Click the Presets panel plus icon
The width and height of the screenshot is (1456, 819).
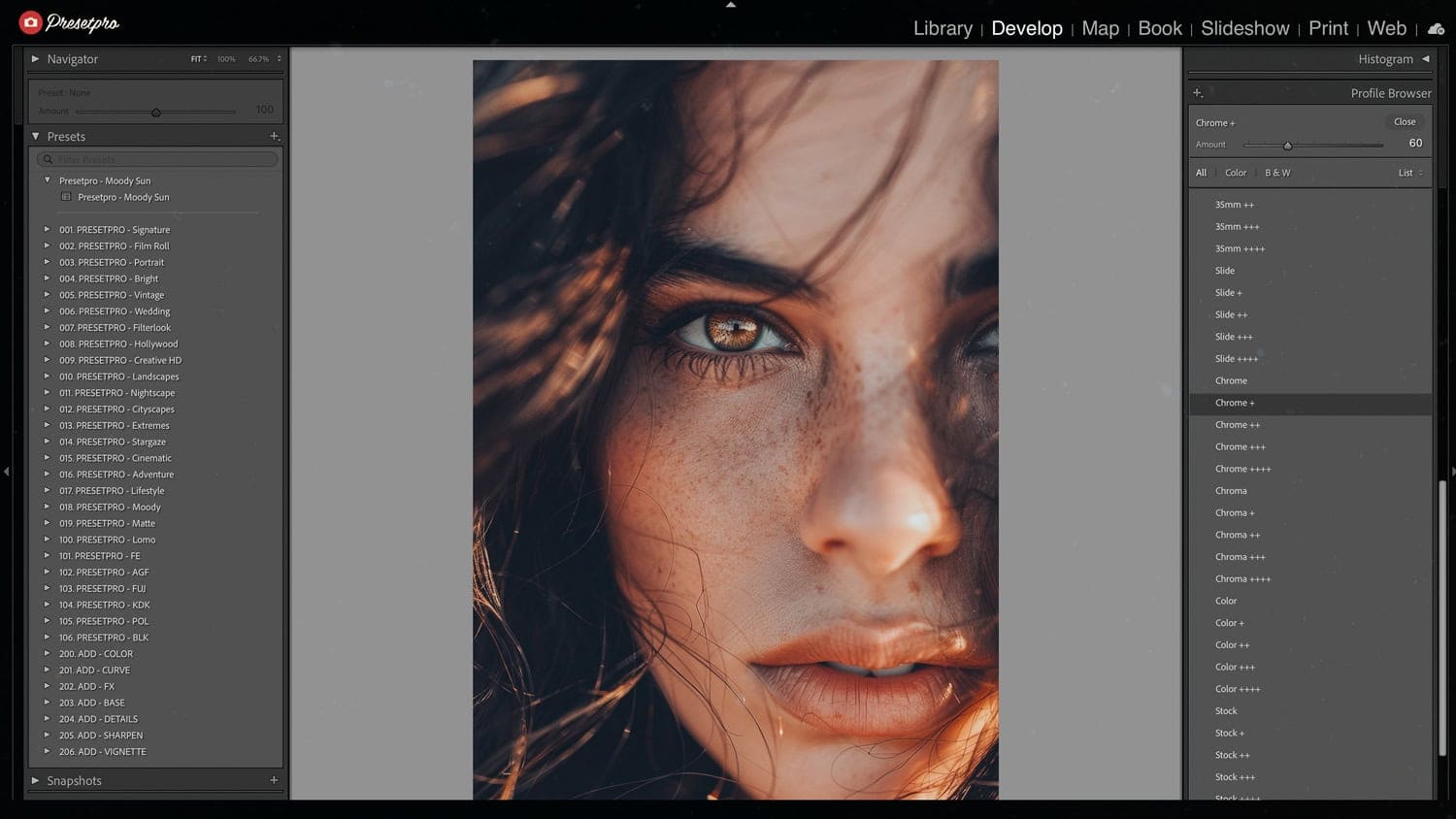pos(275,137)
